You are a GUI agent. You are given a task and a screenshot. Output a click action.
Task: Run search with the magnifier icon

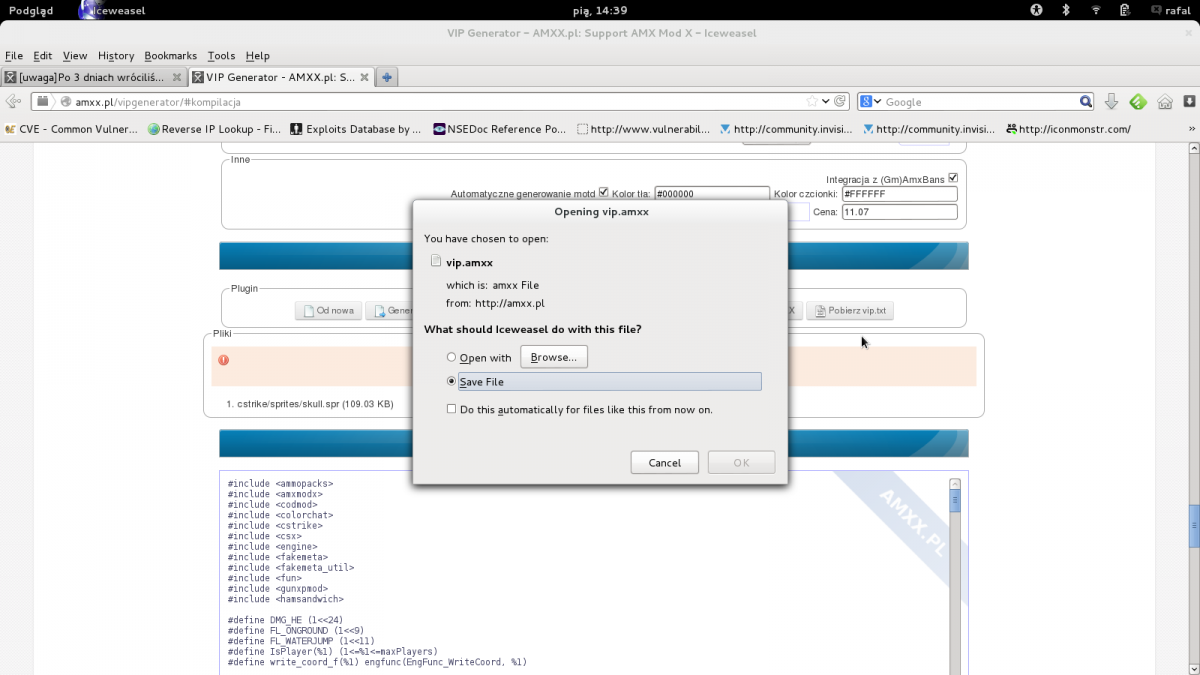point(1086,101)
